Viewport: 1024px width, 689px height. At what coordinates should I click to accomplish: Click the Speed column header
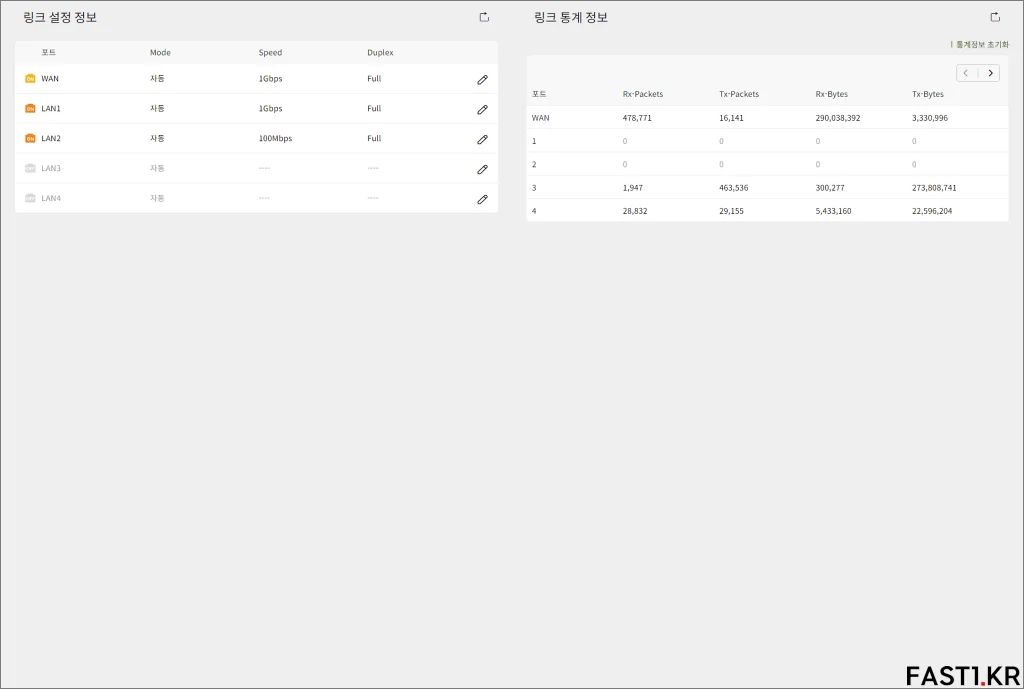(270, 52)
